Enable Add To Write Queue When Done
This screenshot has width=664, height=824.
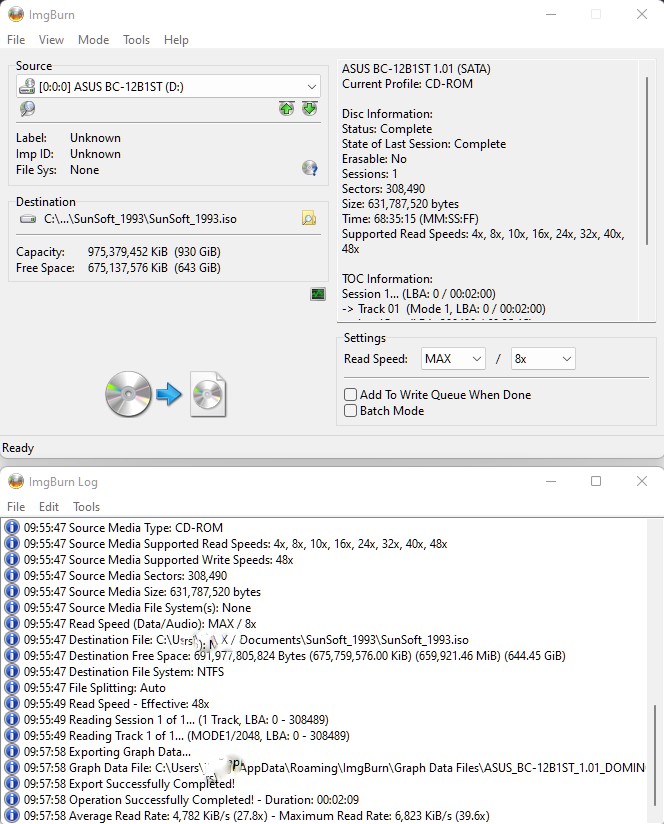point(351,395)
